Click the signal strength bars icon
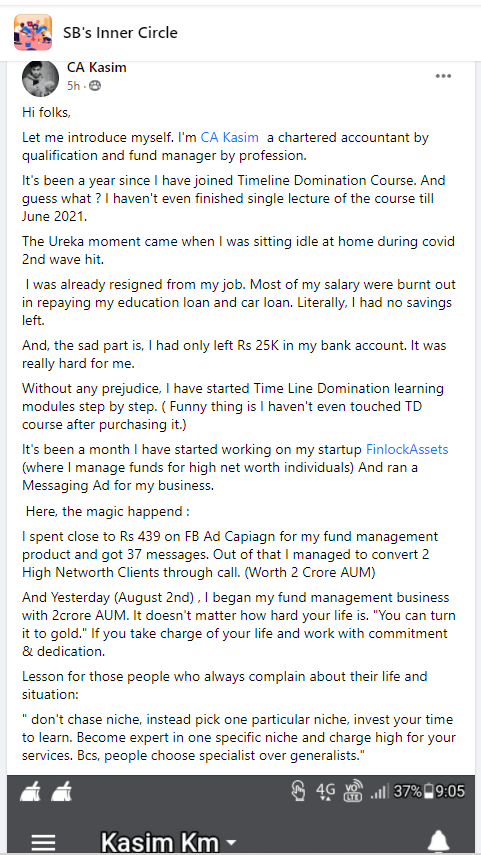This screenshot has height=855, width=481. [x=379, y=792]
